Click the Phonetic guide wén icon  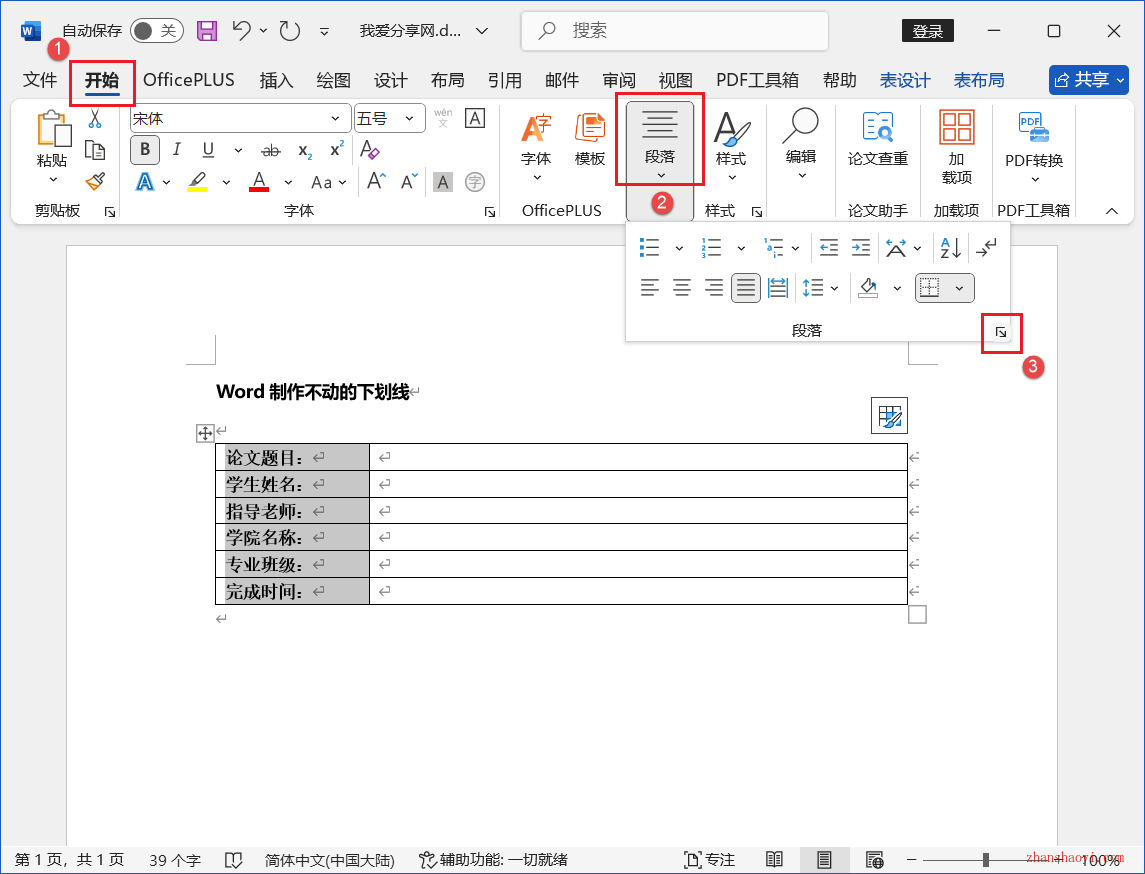pyautogui.click(x=443, y=118)
